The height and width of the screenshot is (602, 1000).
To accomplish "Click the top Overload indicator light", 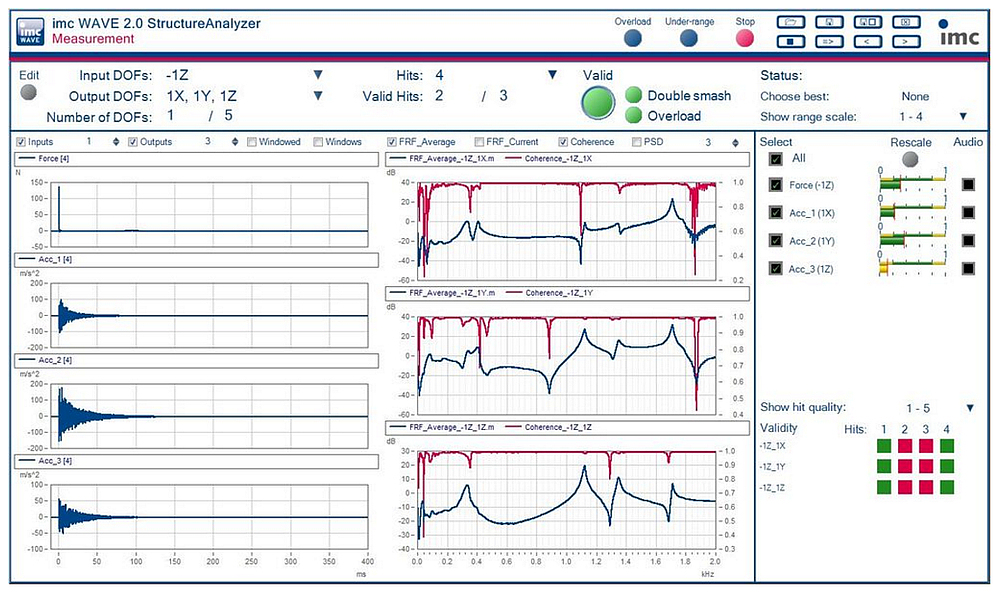I will [633, 39].
